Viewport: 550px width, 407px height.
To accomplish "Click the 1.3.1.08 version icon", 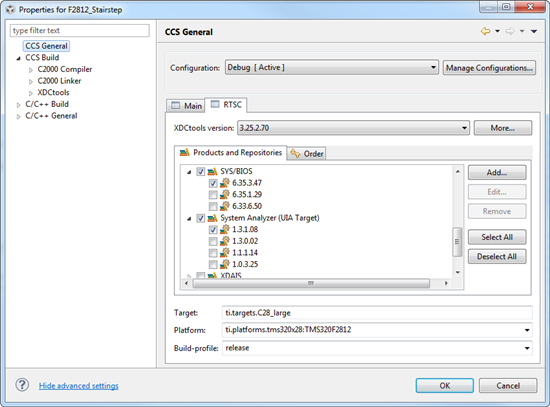I will coord(224,229).
